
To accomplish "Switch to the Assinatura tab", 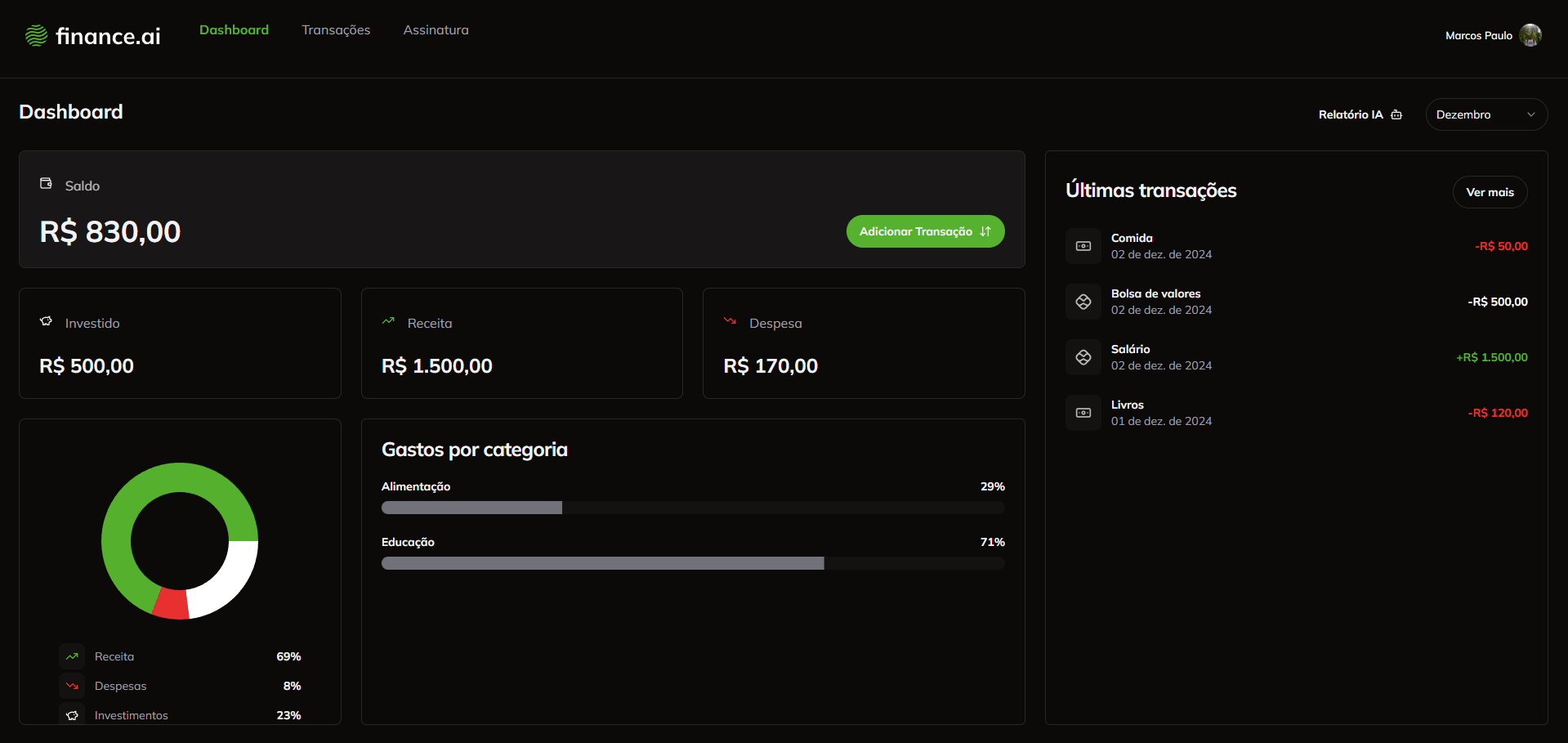I will point(436,30).
